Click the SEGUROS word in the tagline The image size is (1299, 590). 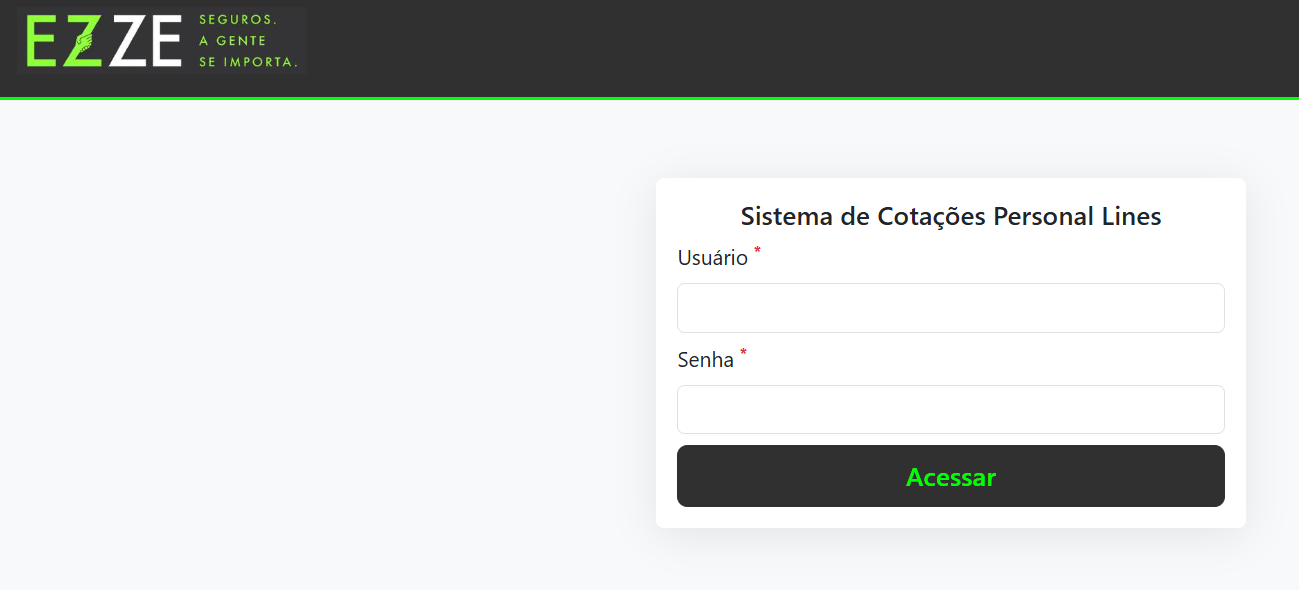238,20
